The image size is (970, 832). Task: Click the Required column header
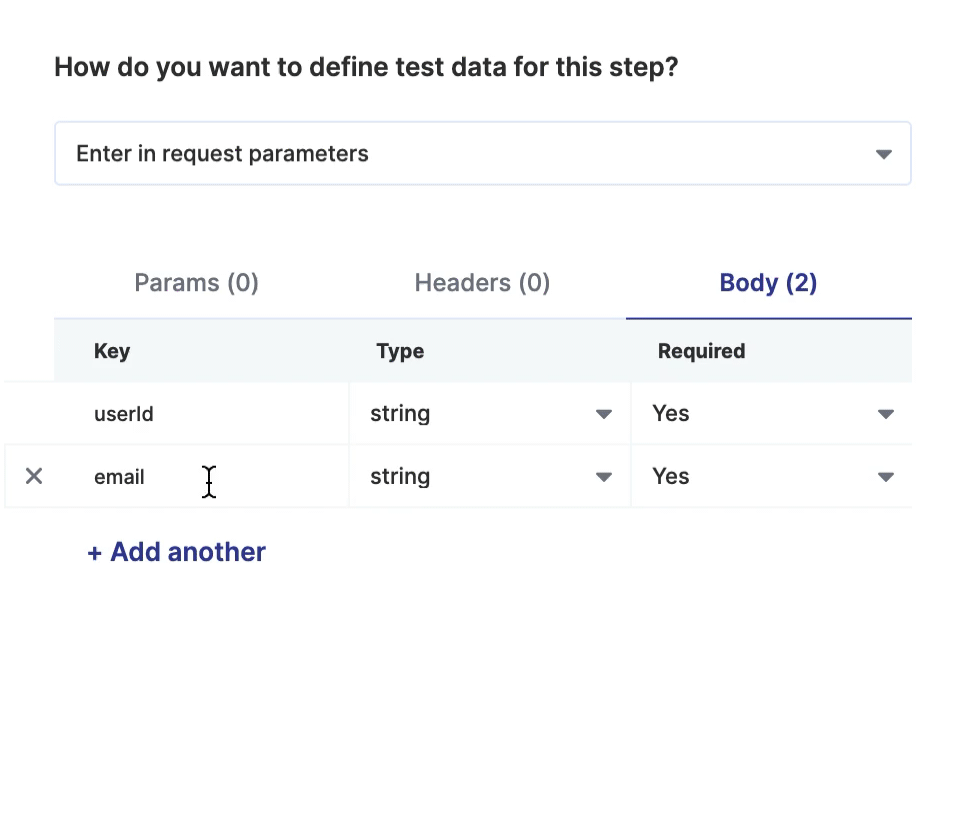click(x=701, y=351)
